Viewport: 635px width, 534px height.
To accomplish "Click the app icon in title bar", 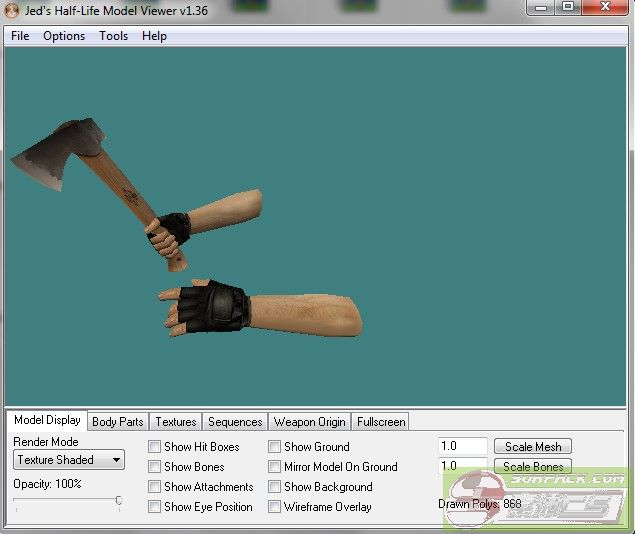I will tap(12, 9).
